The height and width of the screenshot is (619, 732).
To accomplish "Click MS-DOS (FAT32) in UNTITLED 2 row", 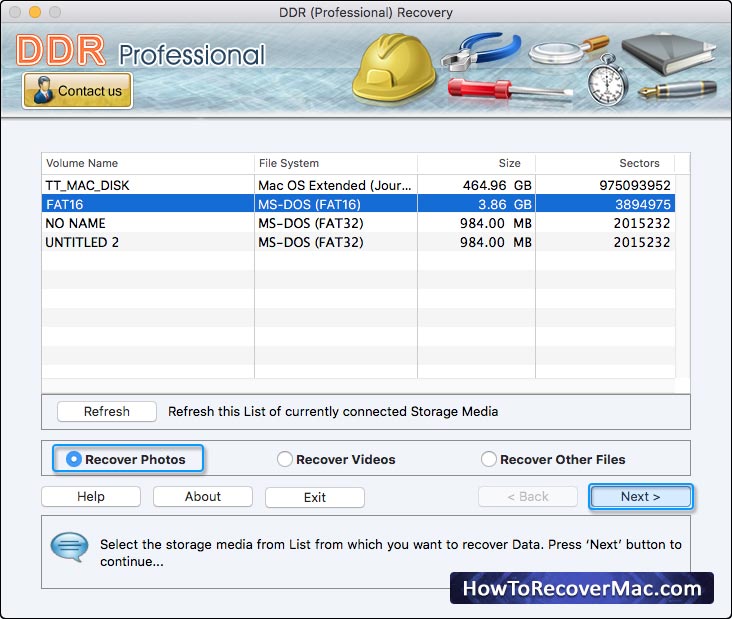I will point(311,242).
